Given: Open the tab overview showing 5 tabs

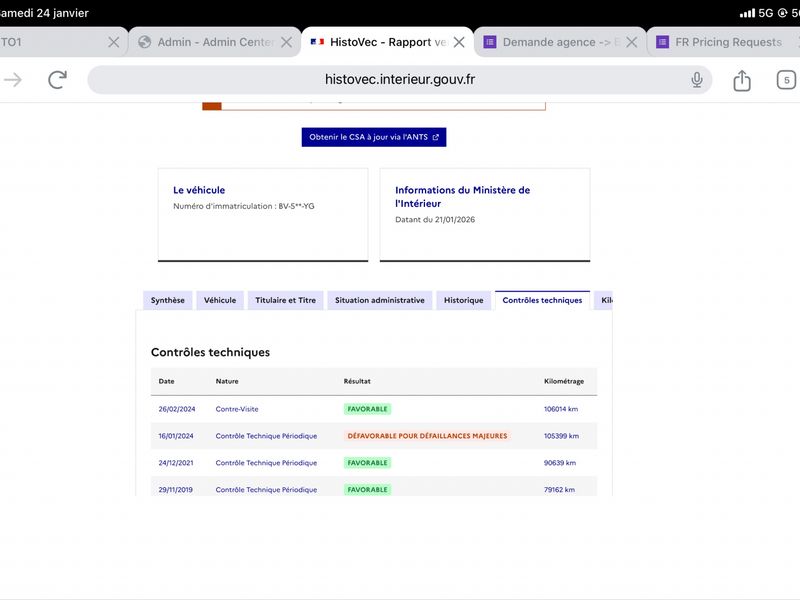Looking at the screenshot, I should (787, 80).
